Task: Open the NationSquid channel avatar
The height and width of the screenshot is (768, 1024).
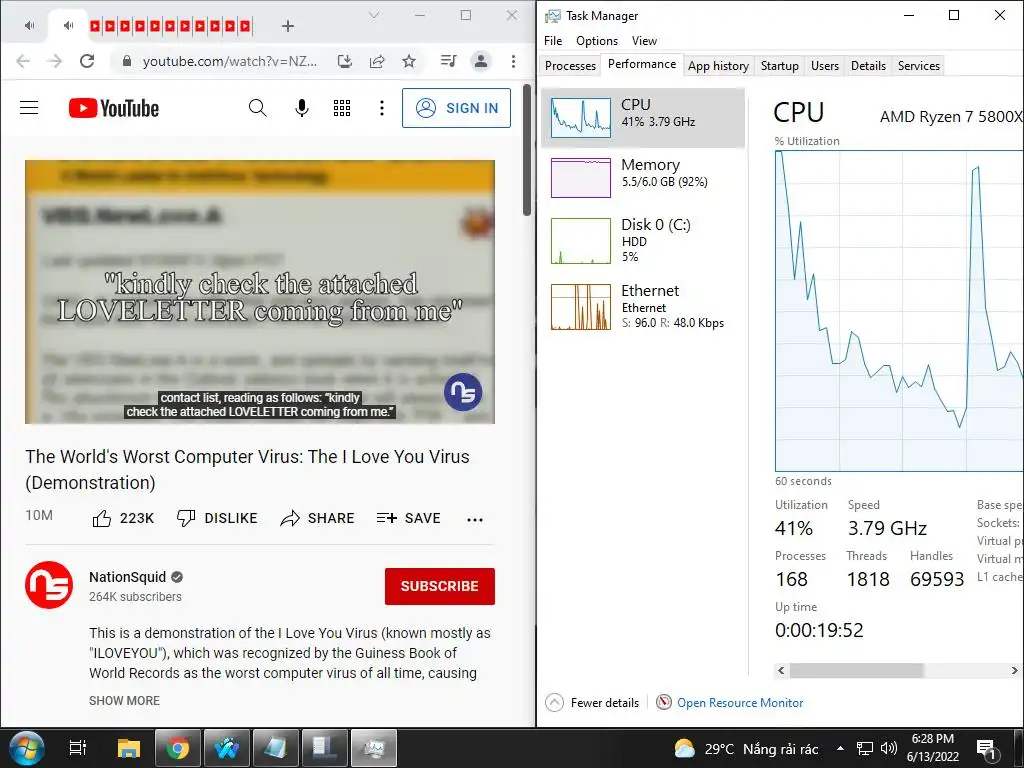Action: pyautogui.click(x=49, y=585)
